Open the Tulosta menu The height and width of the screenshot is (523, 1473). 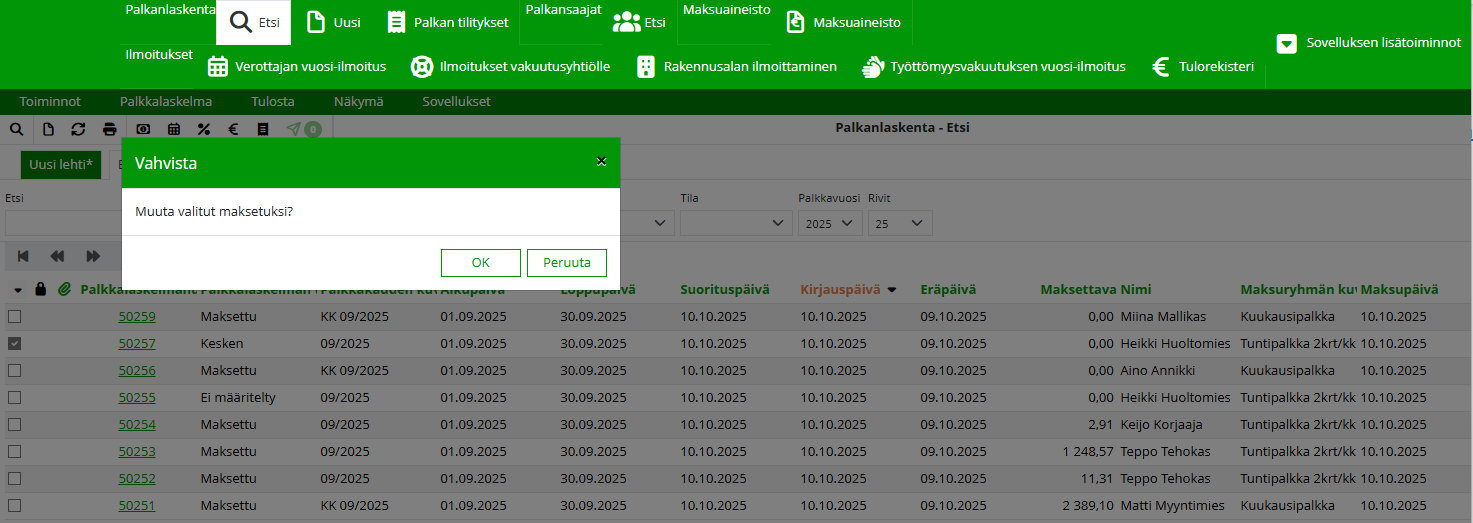click(x=272, y=102)
